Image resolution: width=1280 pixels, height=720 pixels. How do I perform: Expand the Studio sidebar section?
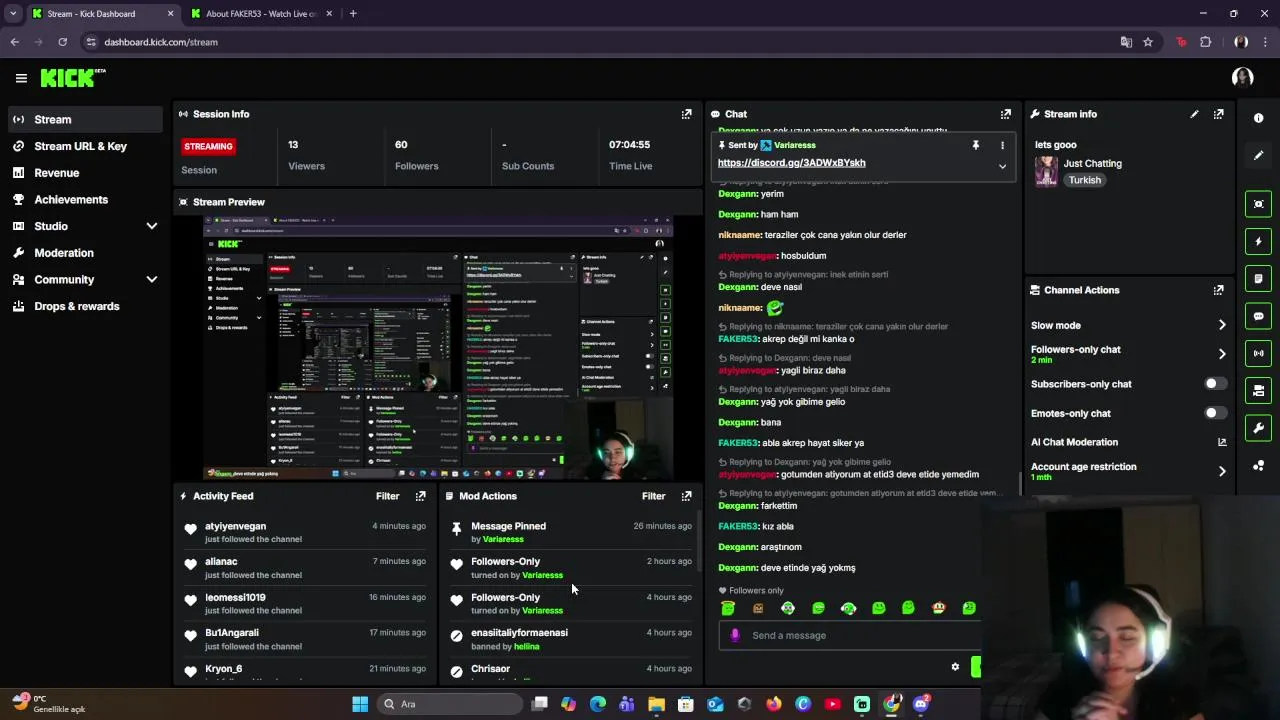tap(152, 226)
